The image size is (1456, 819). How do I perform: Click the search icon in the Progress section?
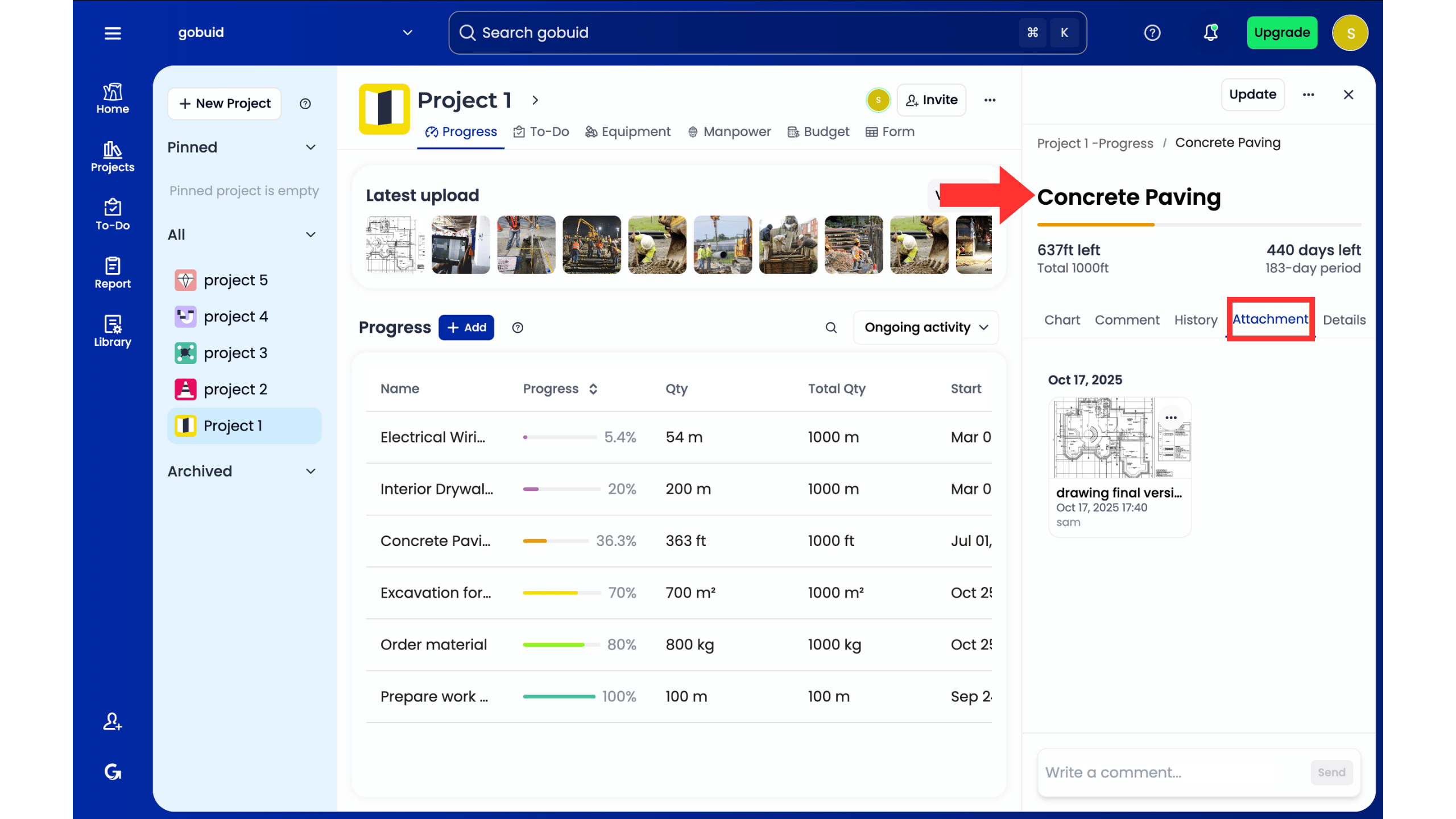[x=831, y=328]
